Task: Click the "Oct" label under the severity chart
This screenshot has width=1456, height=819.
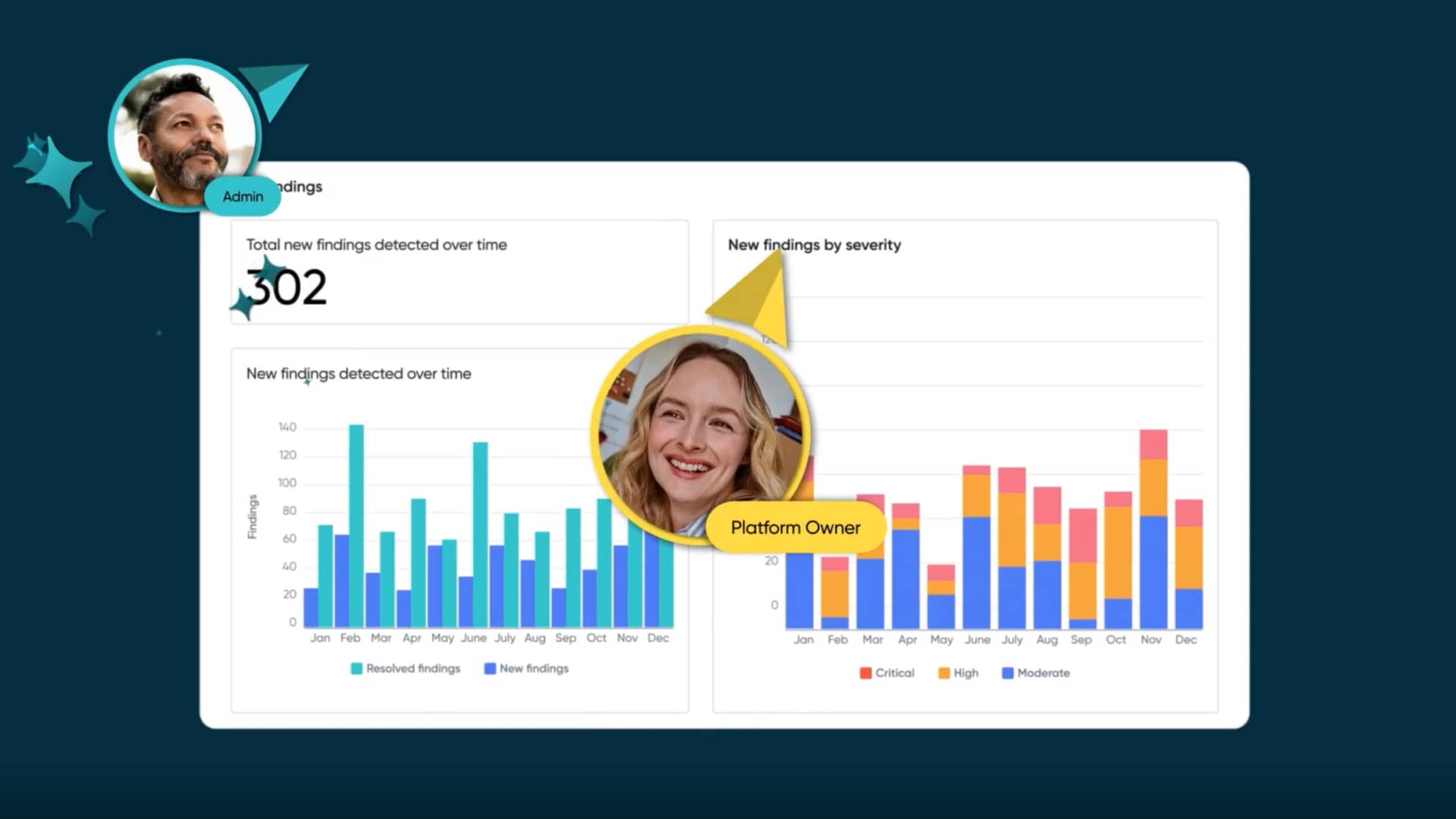Action: 1116,640
